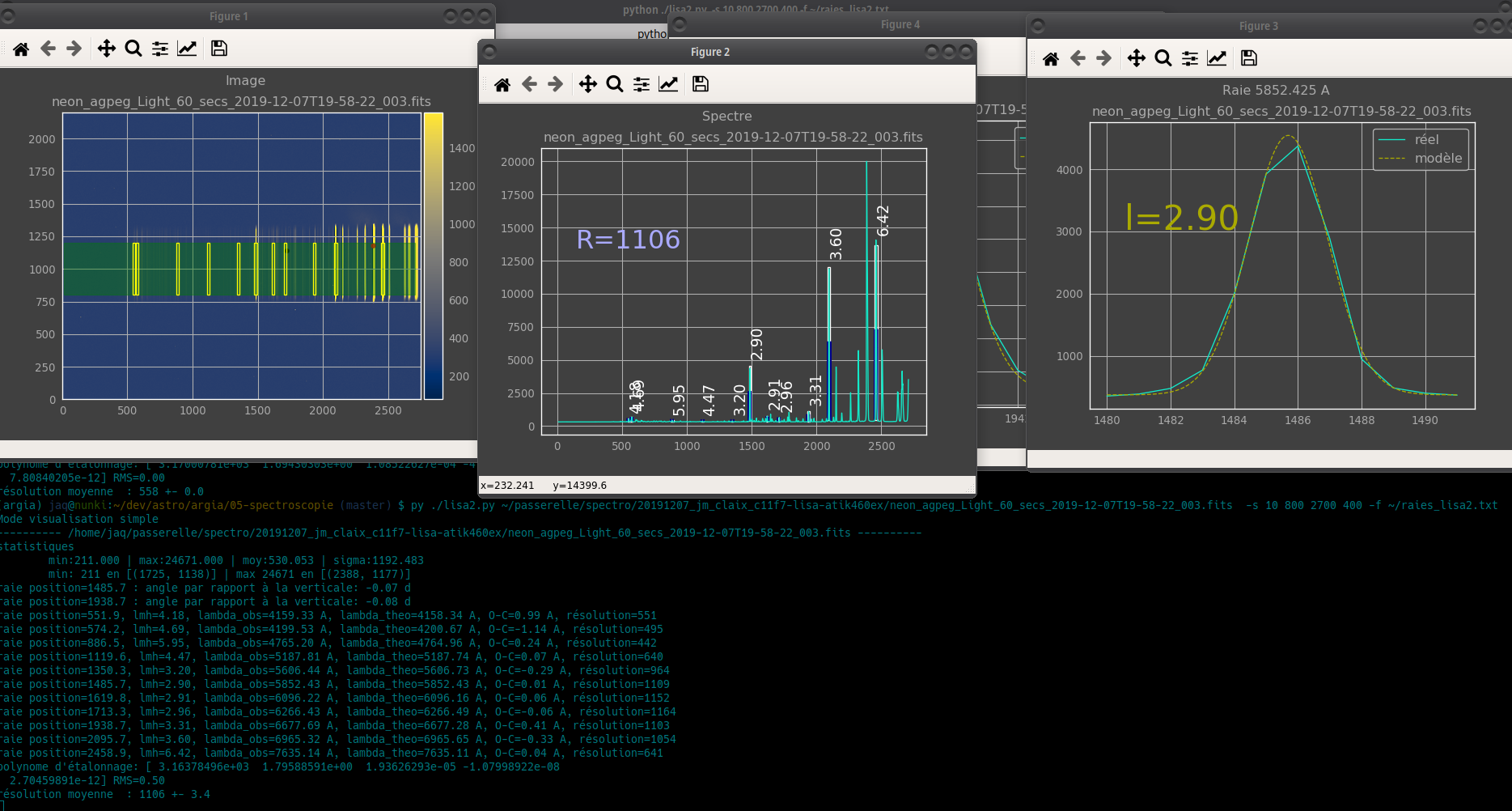This screenshot has height=811, width=1512.
Task: Click the Figure 4 window title bar
Action: 900,25
